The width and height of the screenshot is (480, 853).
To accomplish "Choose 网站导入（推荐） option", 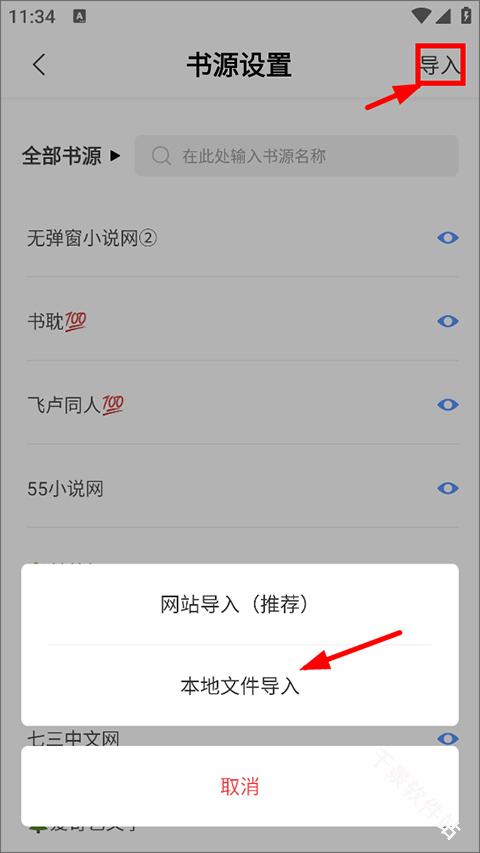I will pyautogui.click(x=240, y=605).
